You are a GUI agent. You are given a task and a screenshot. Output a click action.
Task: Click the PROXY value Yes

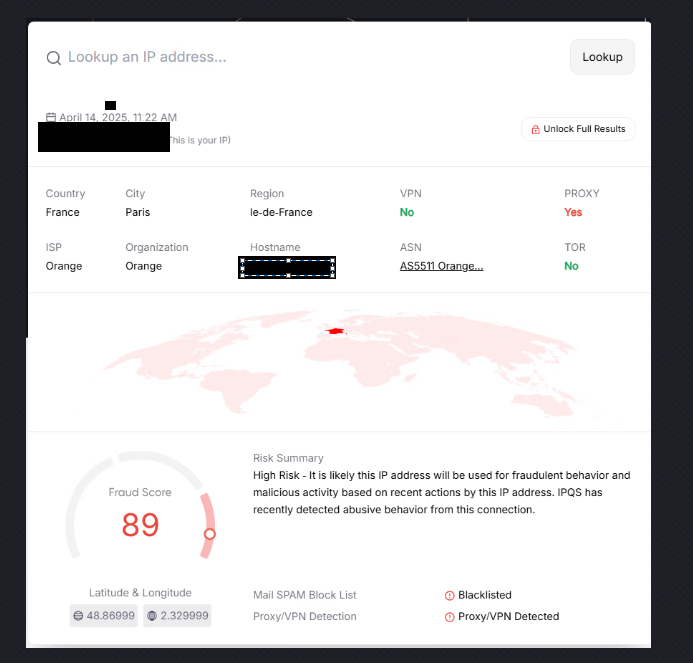573,212
